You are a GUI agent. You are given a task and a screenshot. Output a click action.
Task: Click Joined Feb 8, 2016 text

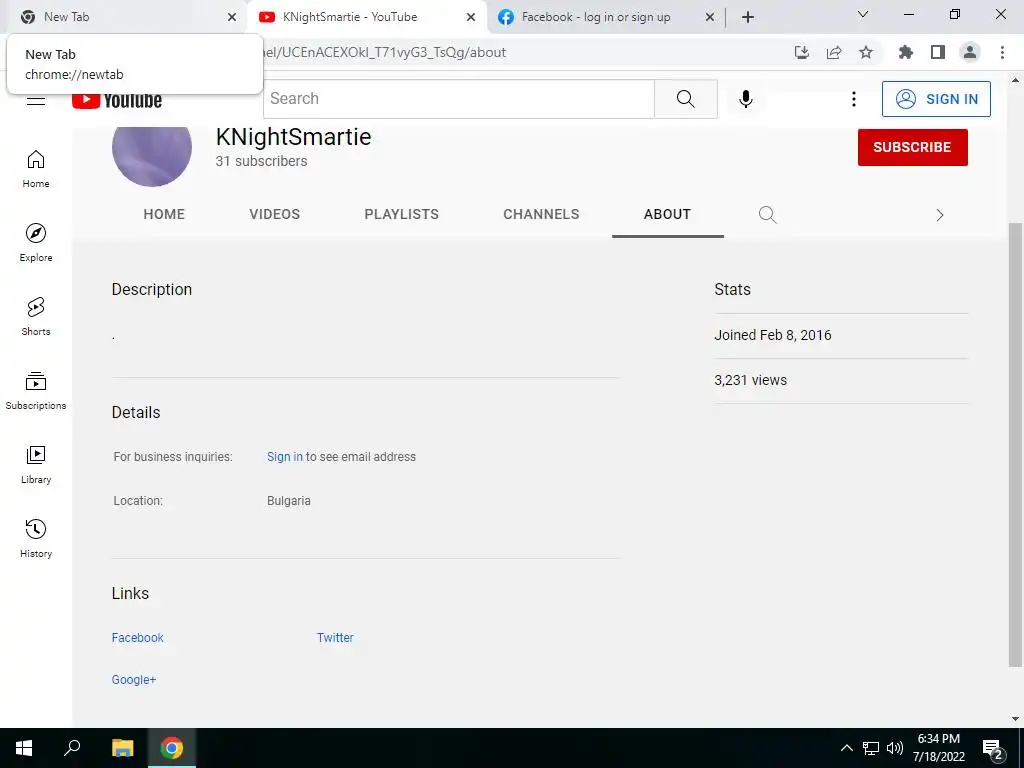tap(773, 335)
